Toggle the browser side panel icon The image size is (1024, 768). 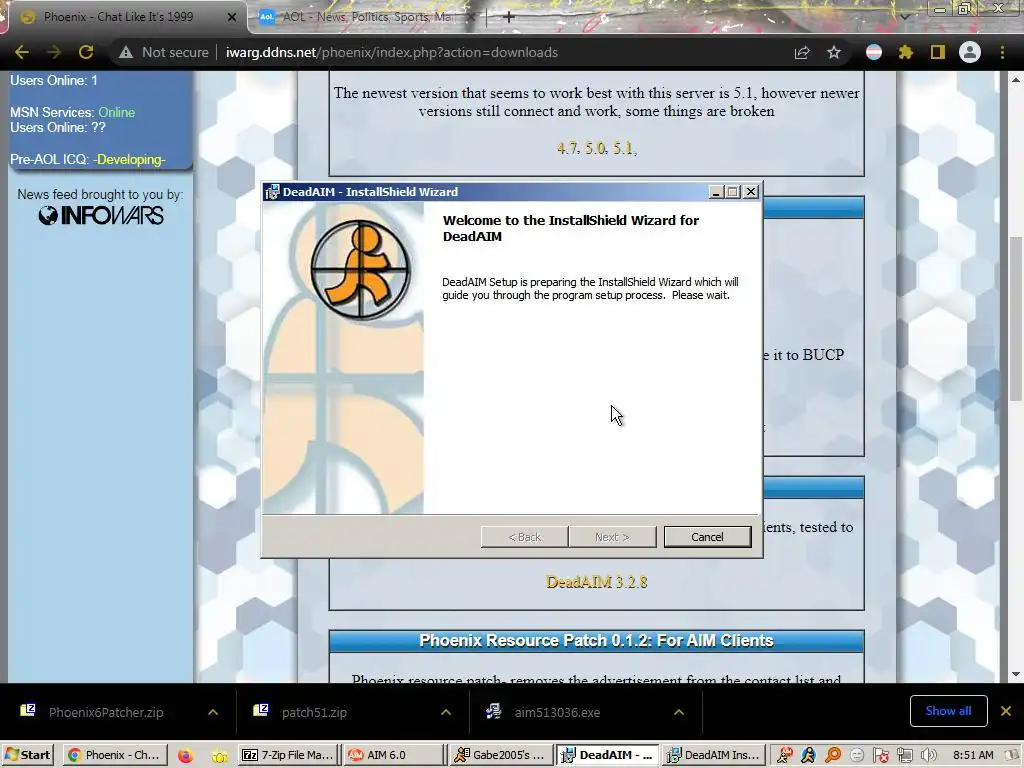pos(938,52)
